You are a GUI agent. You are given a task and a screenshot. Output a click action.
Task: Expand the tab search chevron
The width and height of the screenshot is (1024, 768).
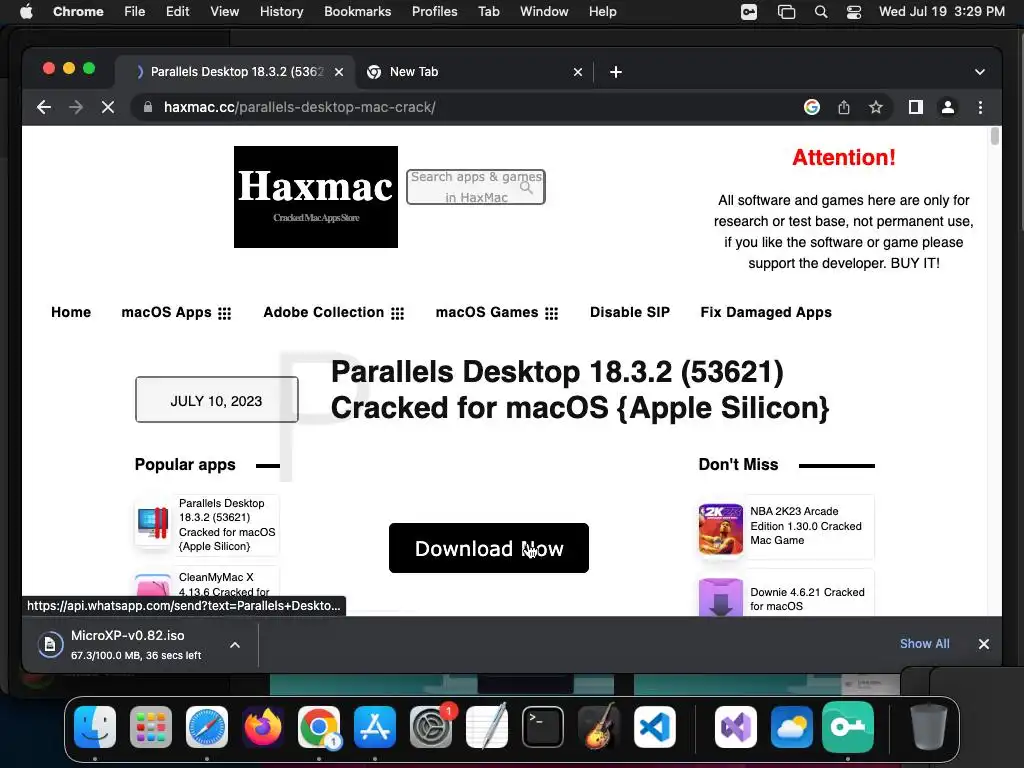980,72
